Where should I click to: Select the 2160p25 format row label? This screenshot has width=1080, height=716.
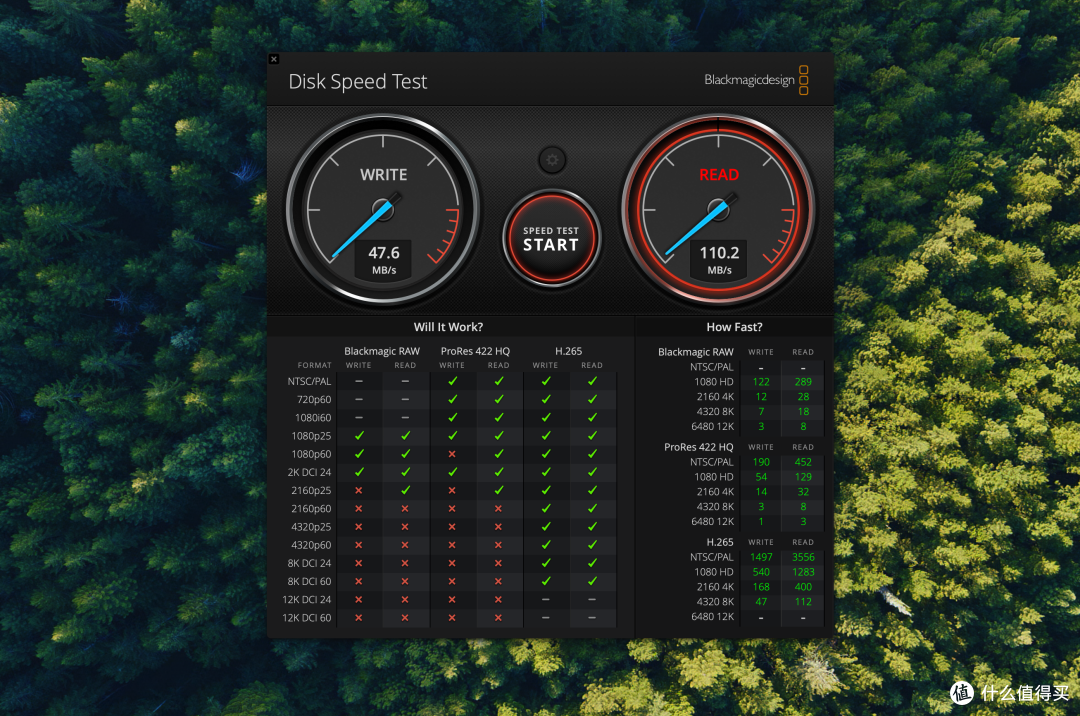pyautogui.click(x=311, y=491)
